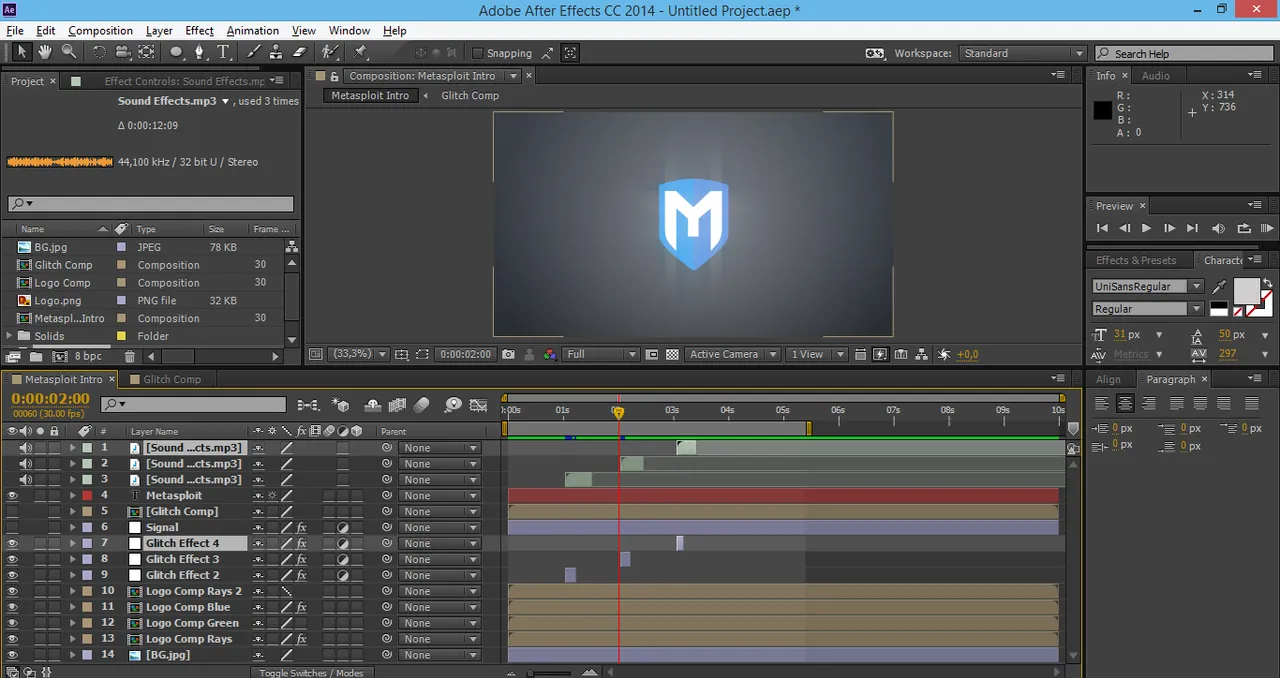This screenshot has height=678, width=1280.
Task: Select the Ellipse shape tool
Action: (x=176, y=52)
